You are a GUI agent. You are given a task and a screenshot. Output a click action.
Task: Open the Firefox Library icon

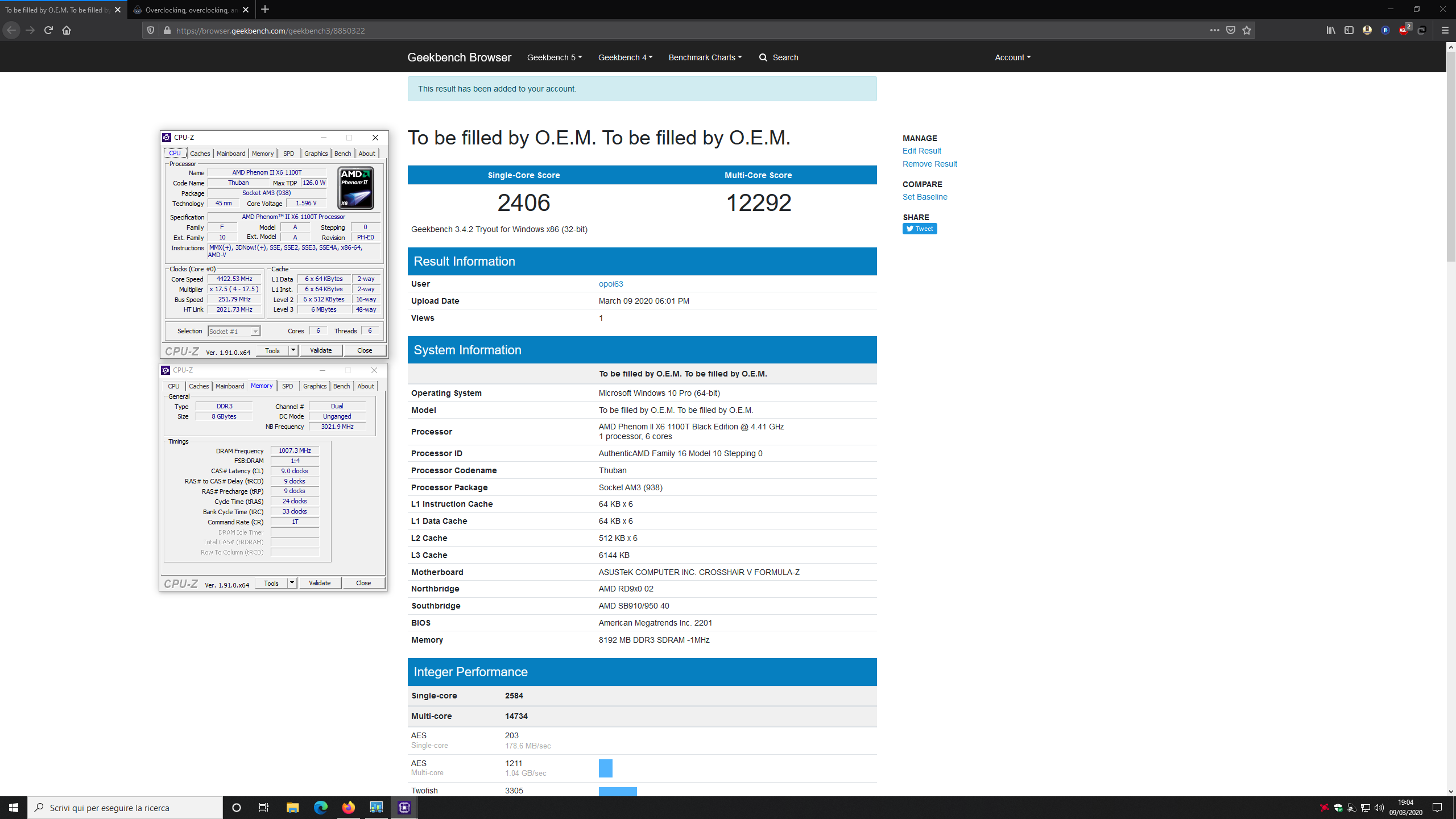coord(1331,30)
